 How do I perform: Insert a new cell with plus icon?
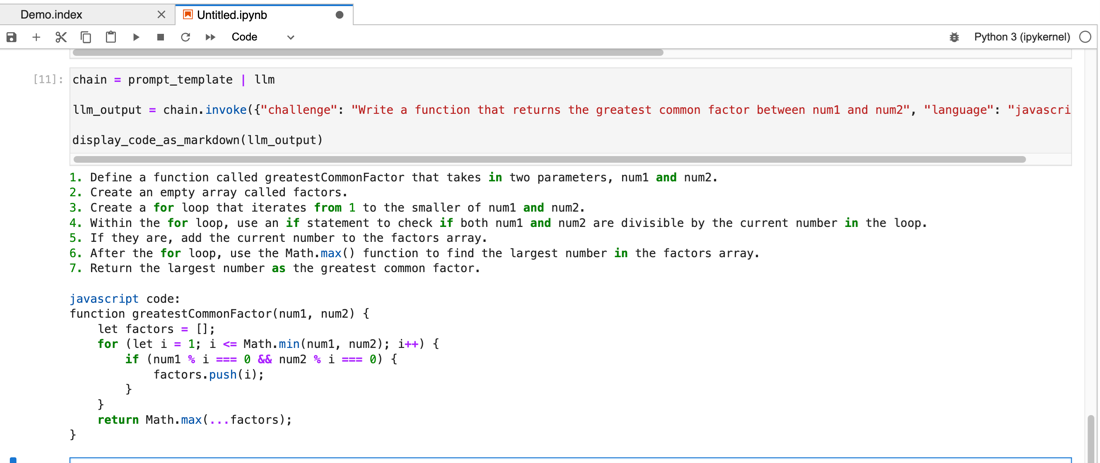click(x=36, y=37)
